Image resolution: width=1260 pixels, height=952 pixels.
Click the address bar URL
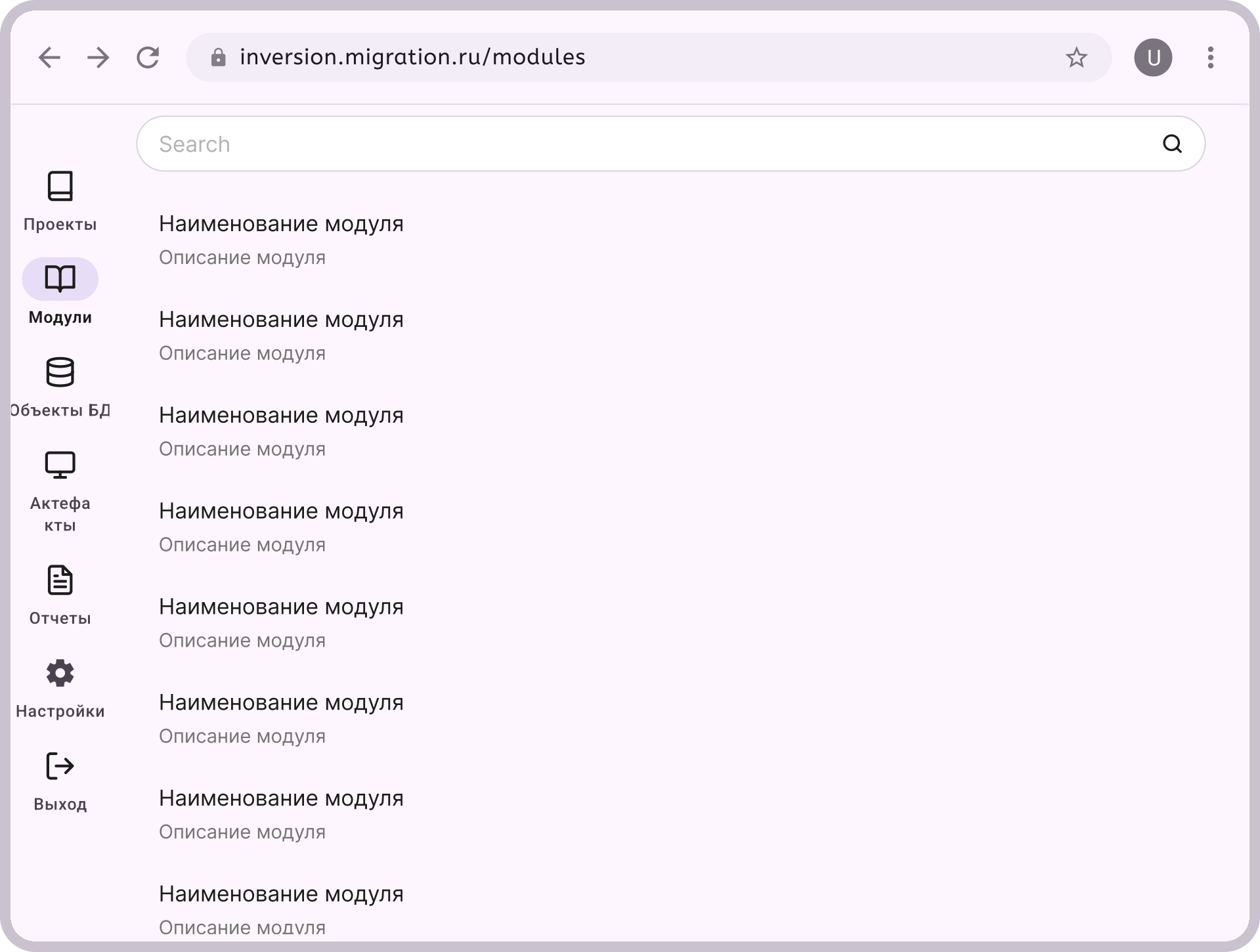412,57
